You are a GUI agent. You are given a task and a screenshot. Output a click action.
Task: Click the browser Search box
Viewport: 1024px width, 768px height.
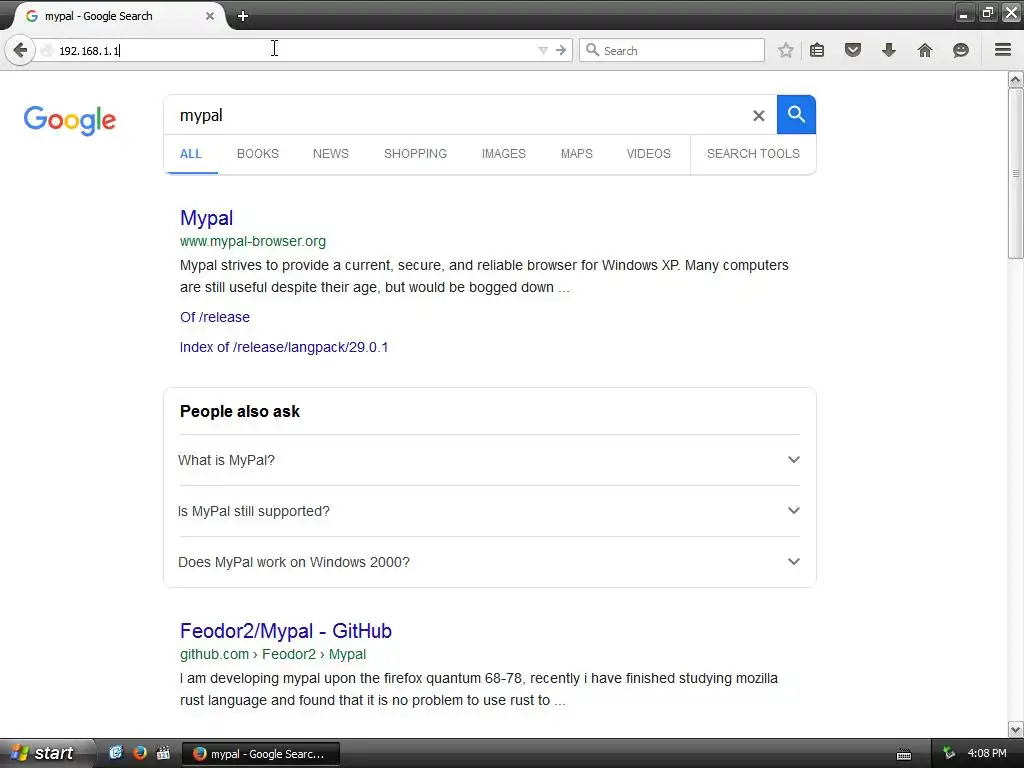click(672, 50)
